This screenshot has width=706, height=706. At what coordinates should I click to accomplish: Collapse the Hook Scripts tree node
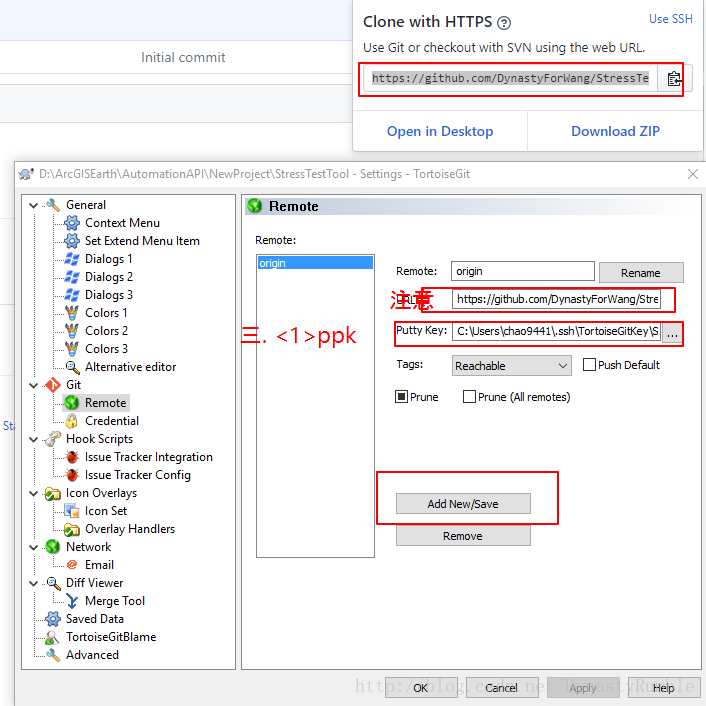[x=33, y=439]
